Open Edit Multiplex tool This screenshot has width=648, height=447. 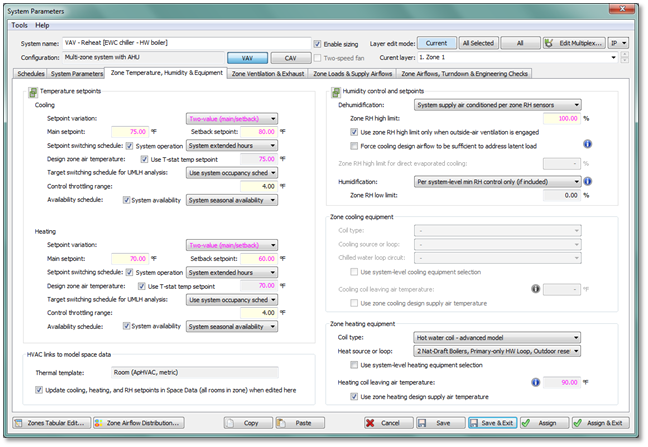pos(573,44)
